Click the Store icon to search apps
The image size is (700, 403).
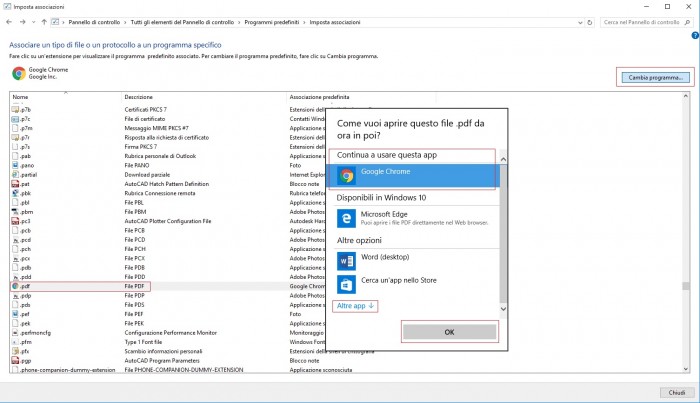[347, 284]
